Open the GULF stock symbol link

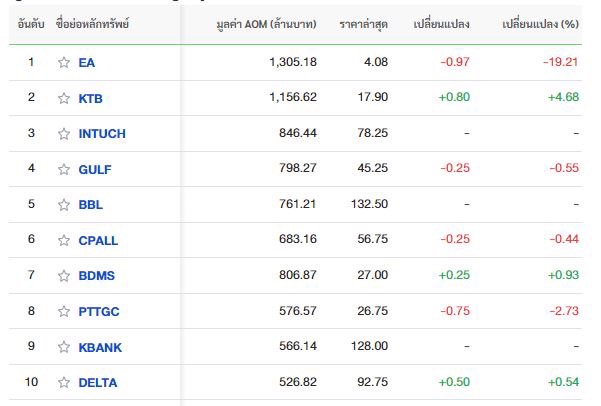[x=95, y=169]
